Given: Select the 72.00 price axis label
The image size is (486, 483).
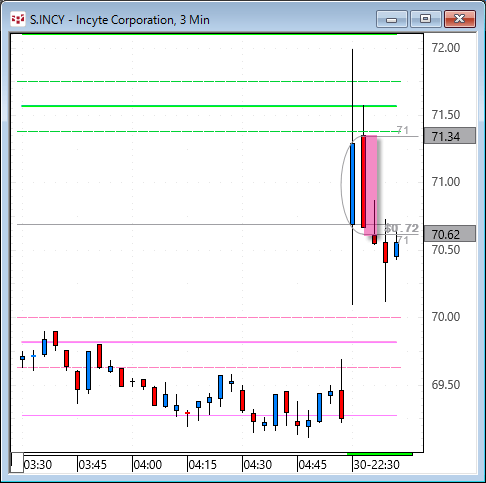Looking at the screenshot, I should (x=446, y=48).
